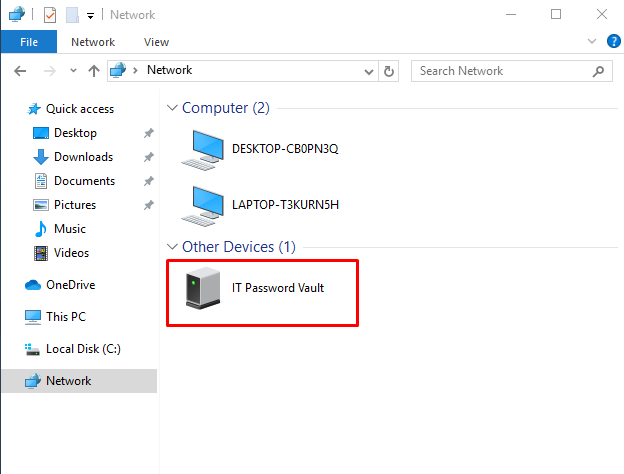
Task: Switch to the View ribbon tab
Action: (156, 42)
